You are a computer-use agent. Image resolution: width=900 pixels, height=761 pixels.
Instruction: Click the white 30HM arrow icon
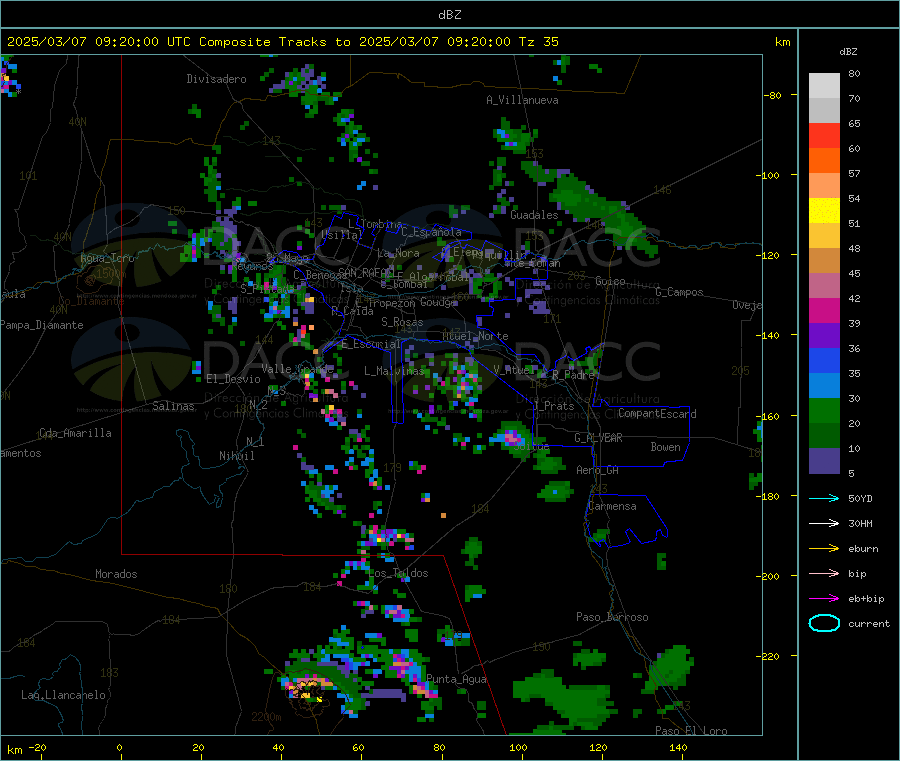824,523
